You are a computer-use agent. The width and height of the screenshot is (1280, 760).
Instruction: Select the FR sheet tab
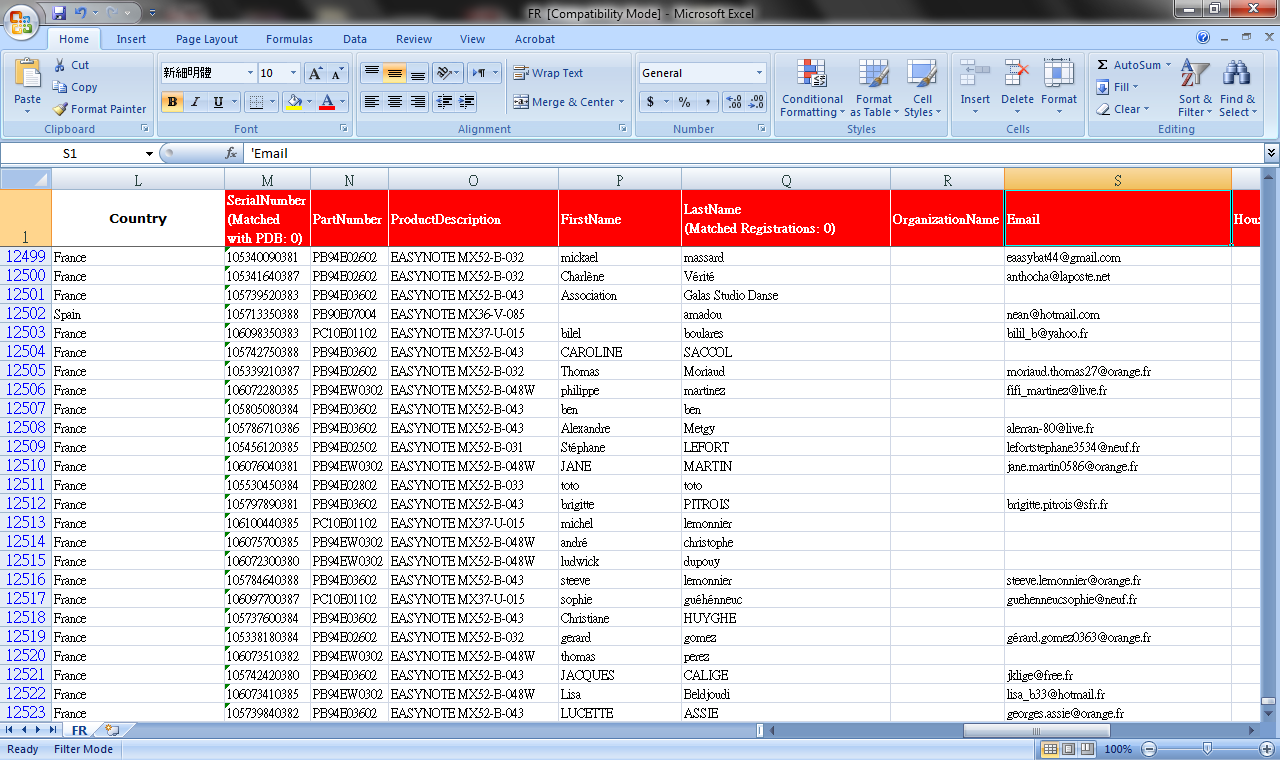tap(80, 730)
